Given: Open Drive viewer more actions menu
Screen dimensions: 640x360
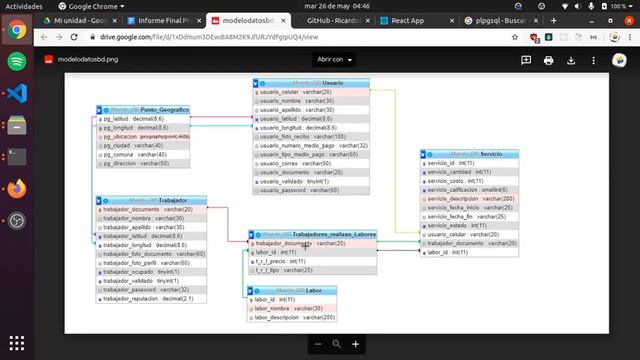Looking at the screenshot, I should tap(593, 60).
